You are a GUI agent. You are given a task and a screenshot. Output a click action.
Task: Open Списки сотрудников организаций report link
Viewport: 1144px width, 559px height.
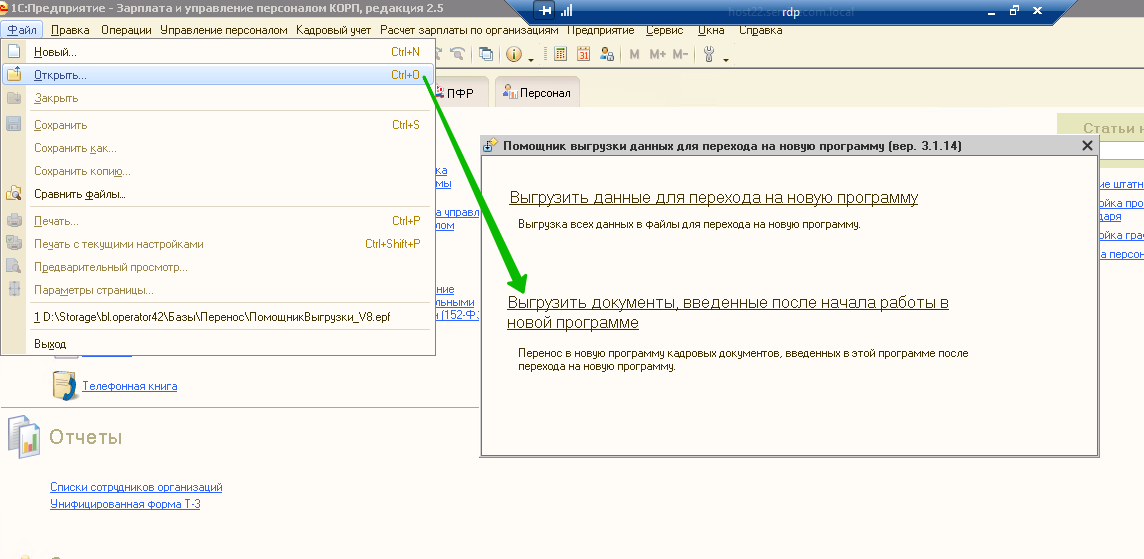coord(136,487)
